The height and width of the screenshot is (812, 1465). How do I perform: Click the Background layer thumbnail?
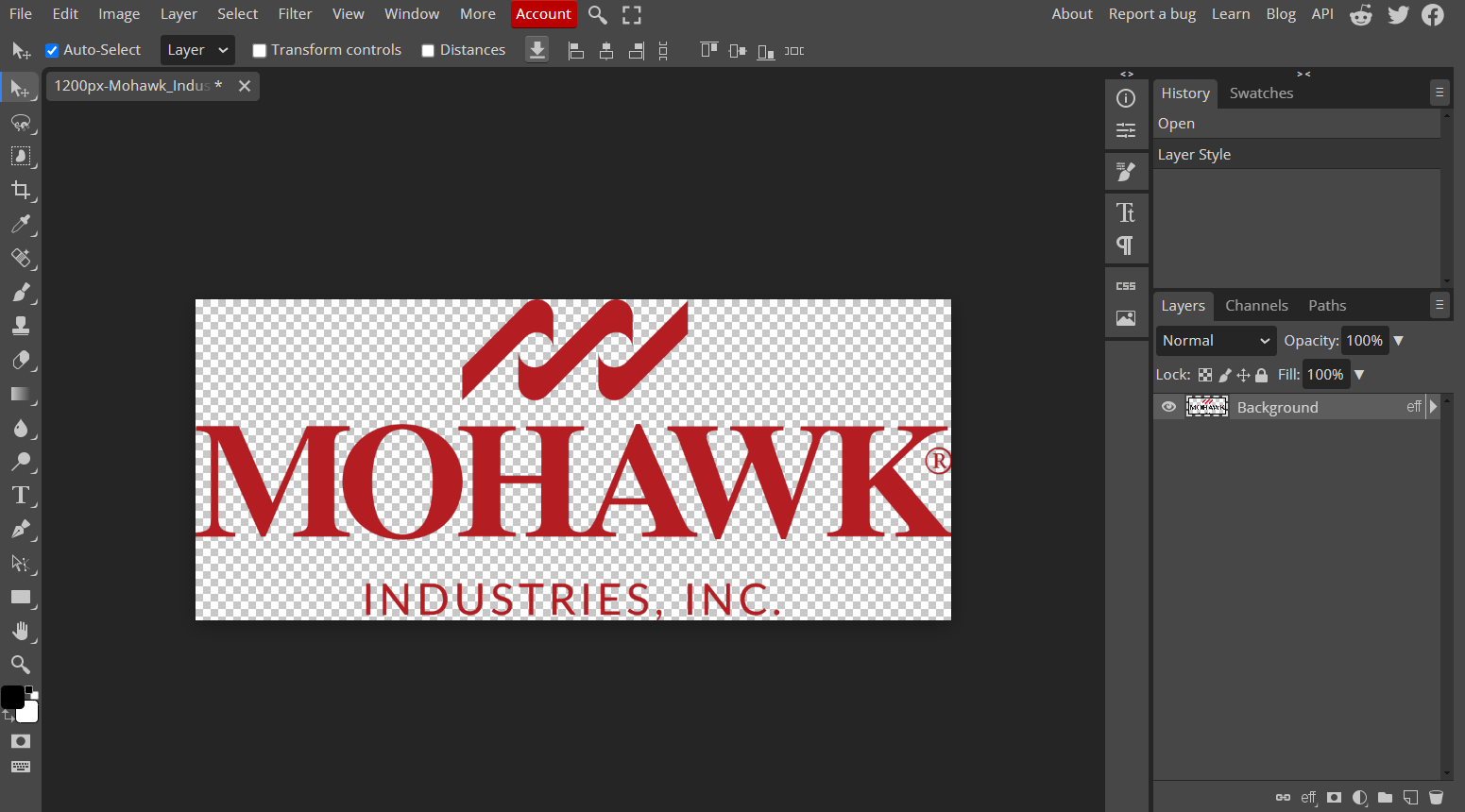pyautogui.click(x=1207, y=407)
